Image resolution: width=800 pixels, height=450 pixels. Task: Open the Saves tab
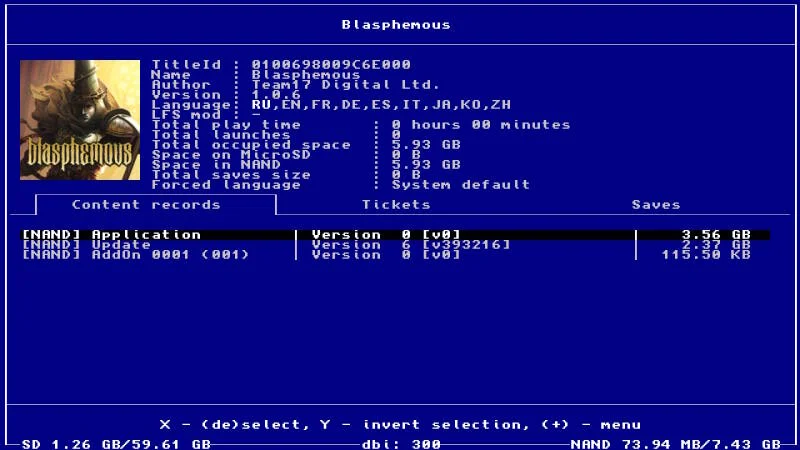click(x=655, y=204)
